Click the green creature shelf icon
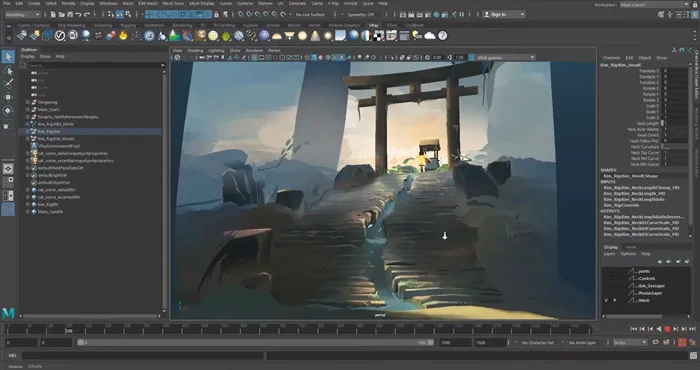Viewport: 700px width, 370px height. coord(226,36)
